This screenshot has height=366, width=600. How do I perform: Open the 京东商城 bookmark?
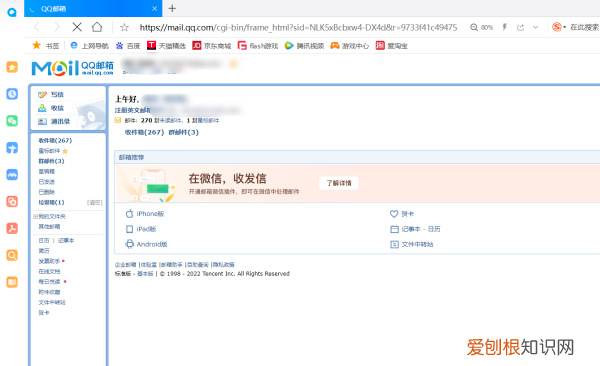(x=212, y=46)
